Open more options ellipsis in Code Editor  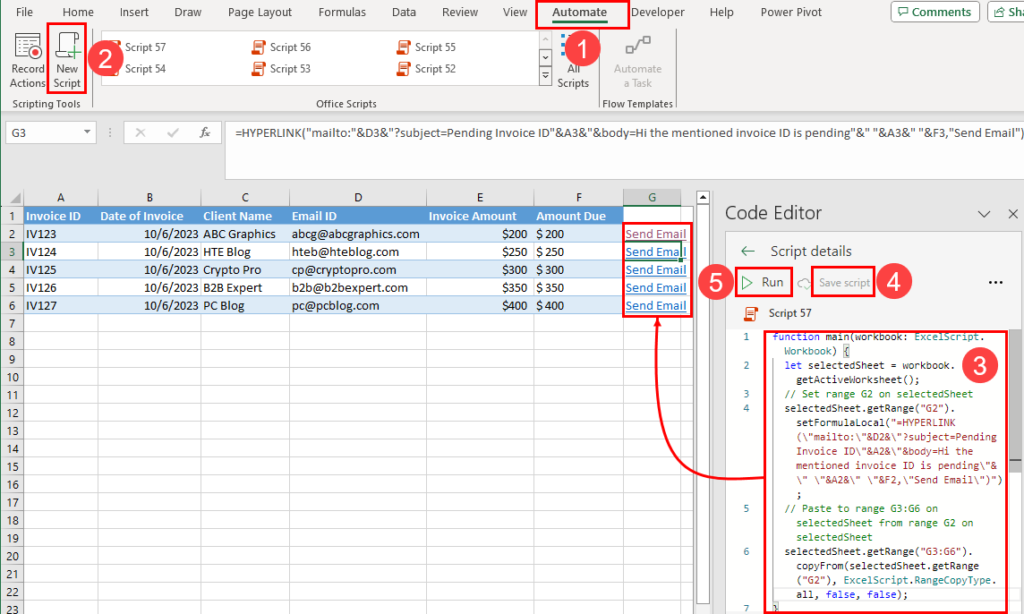pos(995,282)
